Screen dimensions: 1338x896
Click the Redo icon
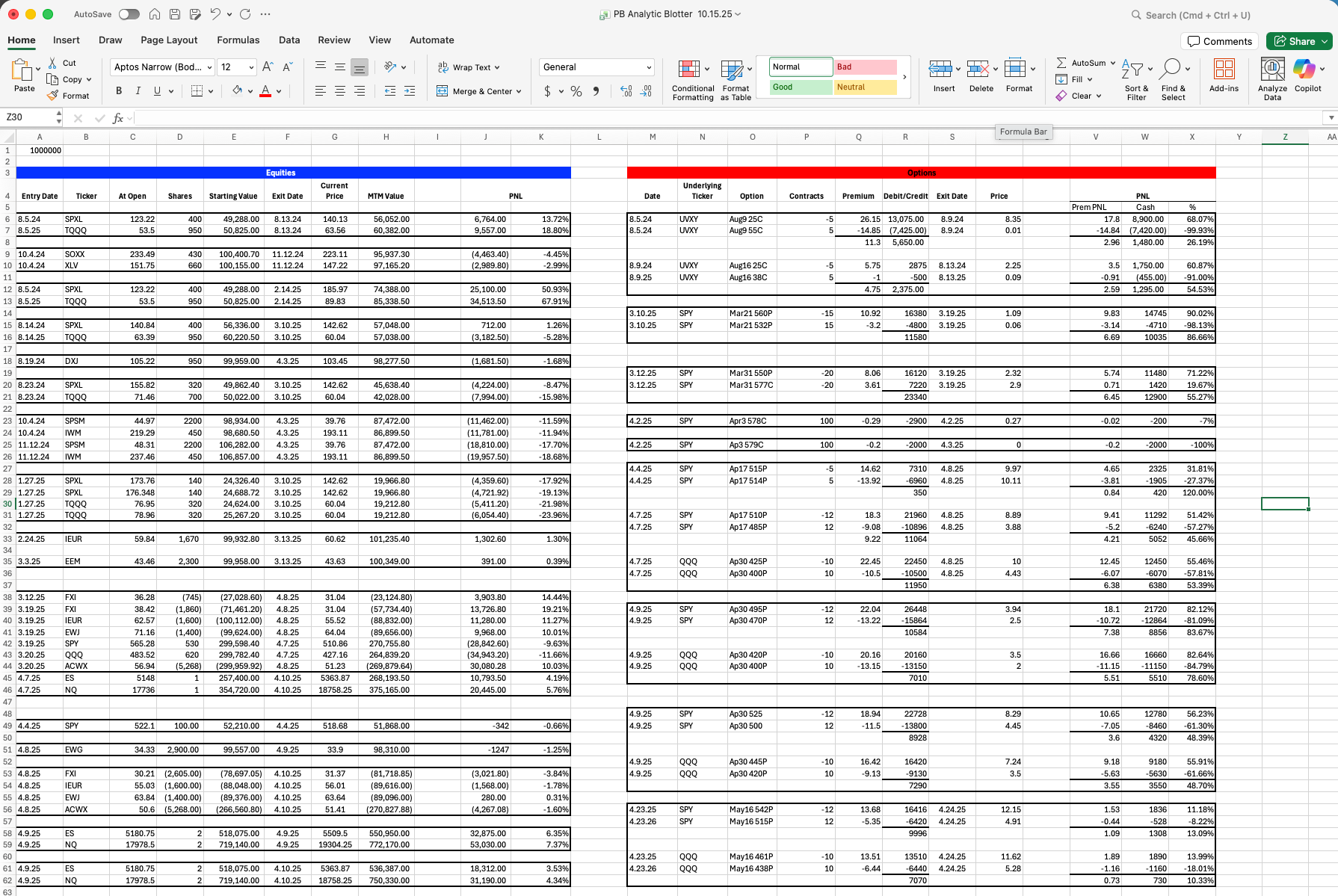(x=245, y=14)
